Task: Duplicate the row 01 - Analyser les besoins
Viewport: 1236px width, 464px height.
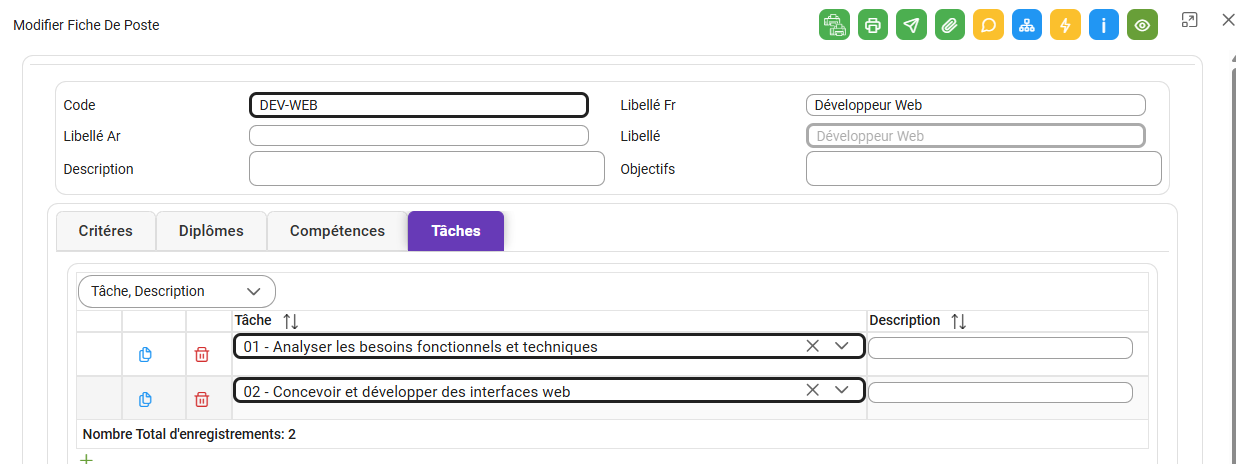Action: (145, 354)
